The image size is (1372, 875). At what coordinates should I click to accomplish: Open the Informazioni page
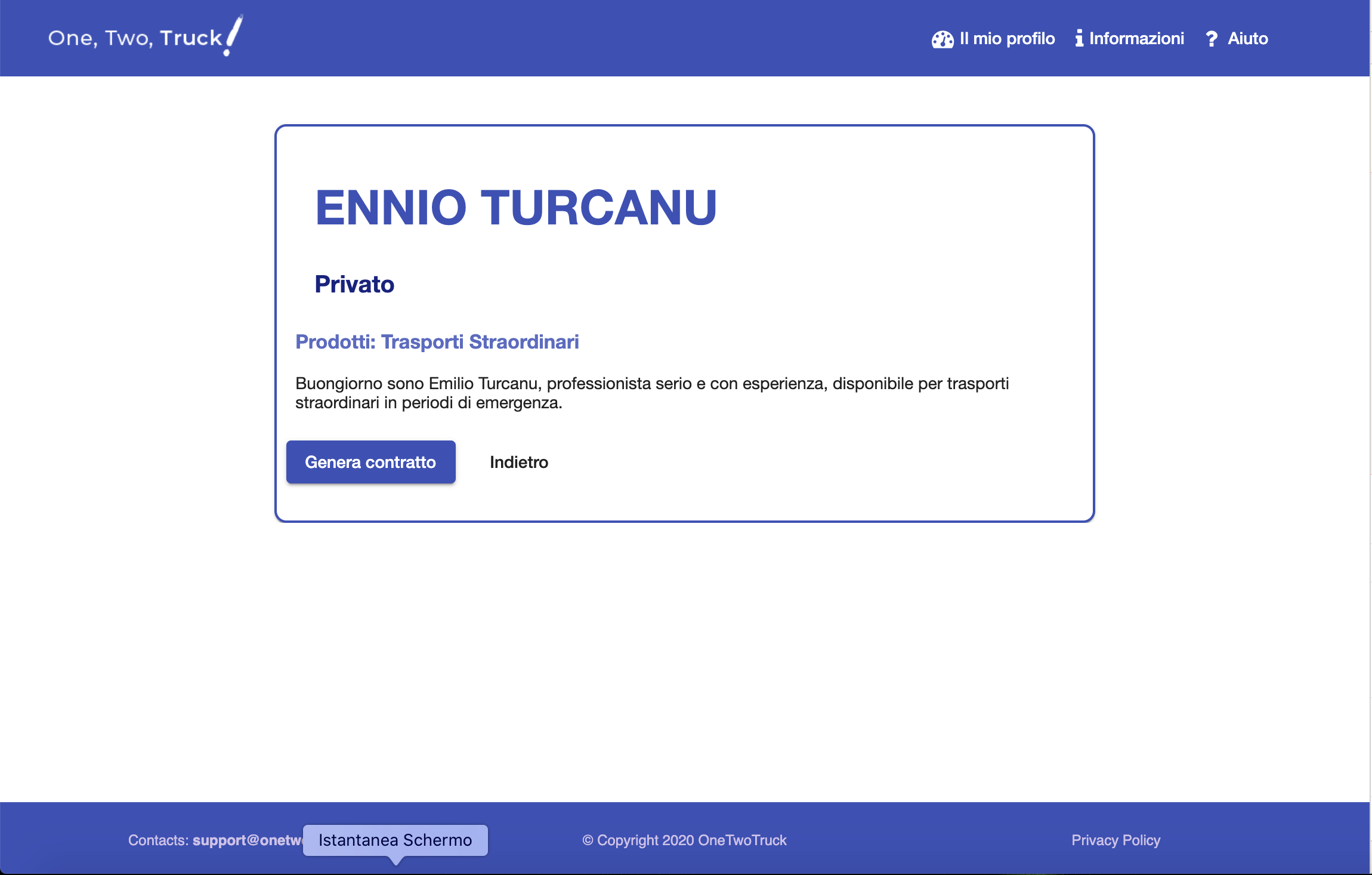tap(1136, 39)
